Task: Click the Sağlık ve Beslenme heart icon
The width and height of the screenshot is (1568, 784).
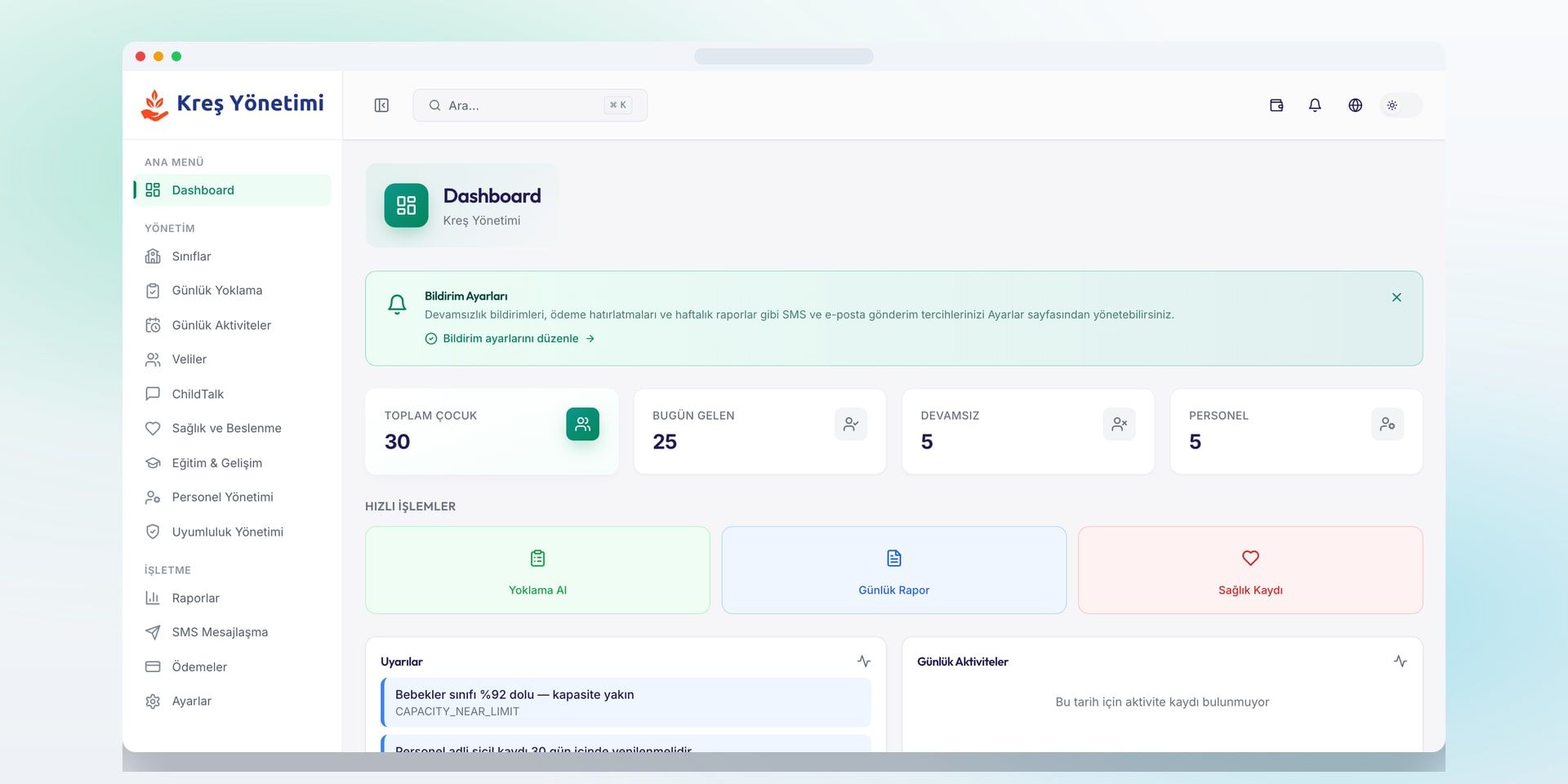Action: coord(153,428)
